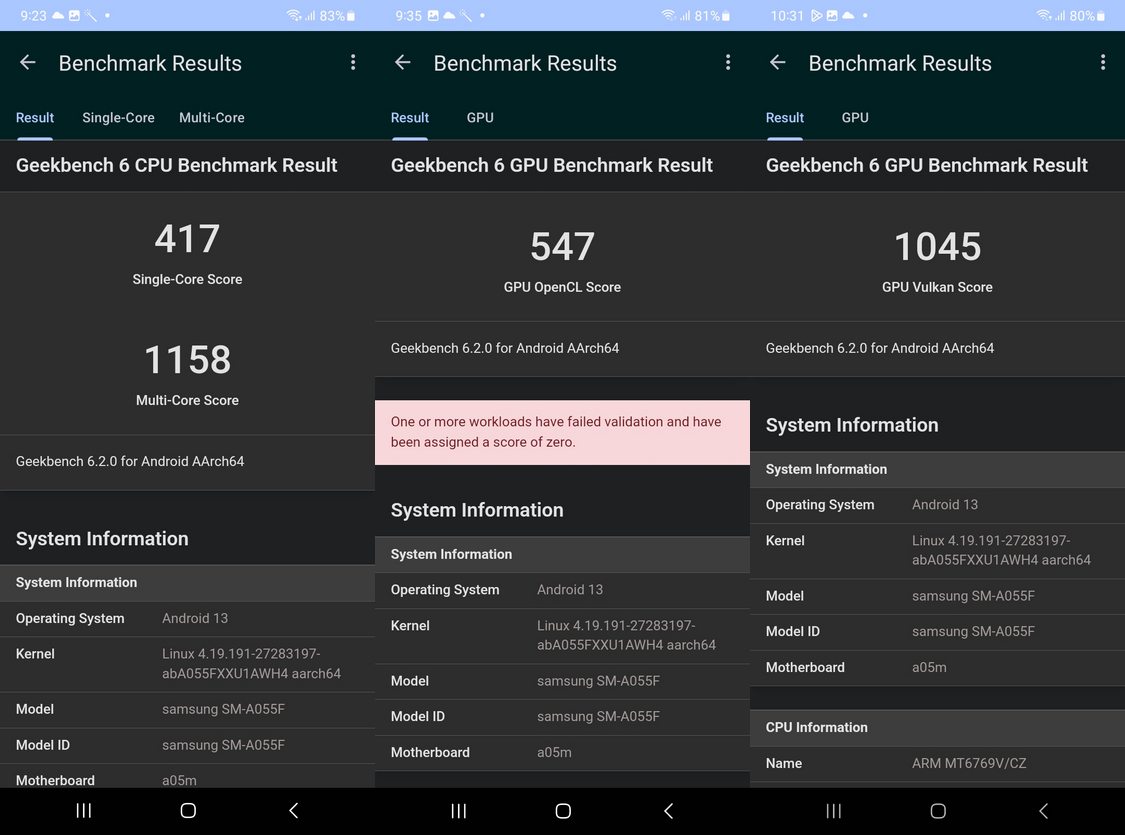1125x835 pixels.
Task: Tap back arrow in the OpenCL Benchmark Results screen
Action: click(x=403, y=62)
